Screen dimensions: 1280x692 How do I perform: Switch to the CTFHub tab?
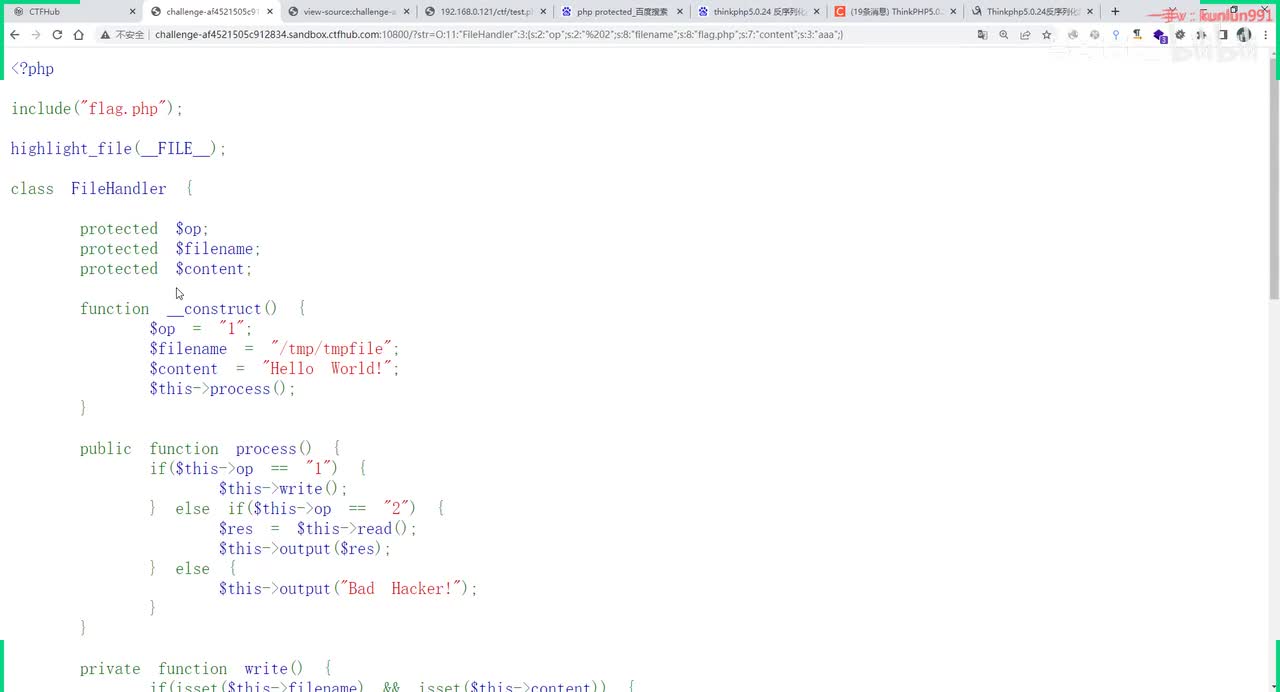pyautogui.click(x=71, y=12)
